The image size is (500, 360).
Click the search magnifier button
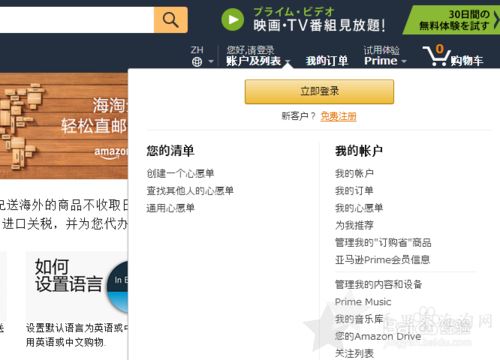170,20
